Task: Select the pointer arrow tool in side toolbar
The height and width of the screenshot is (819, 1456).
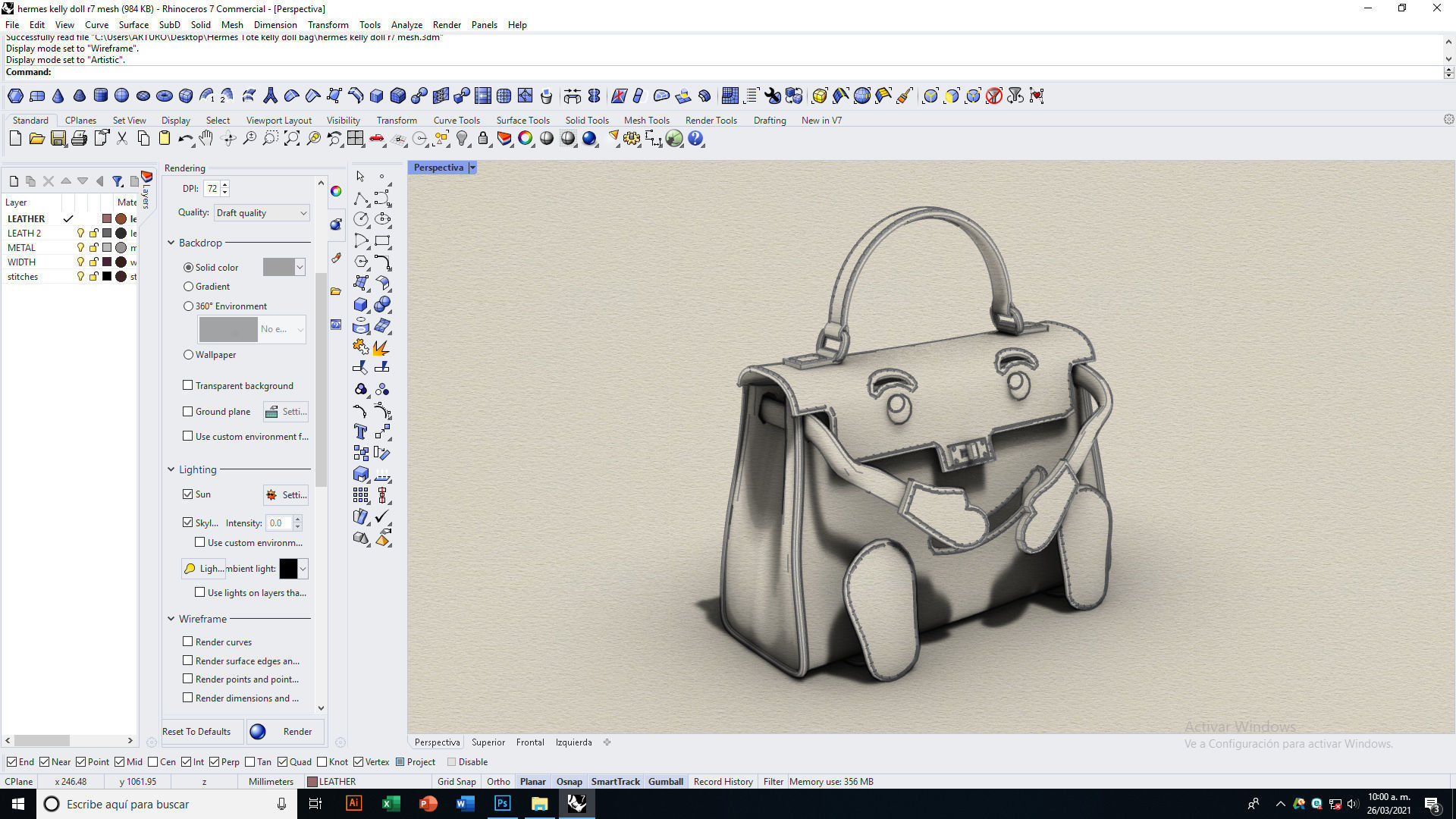Action: tap(361, 177)
